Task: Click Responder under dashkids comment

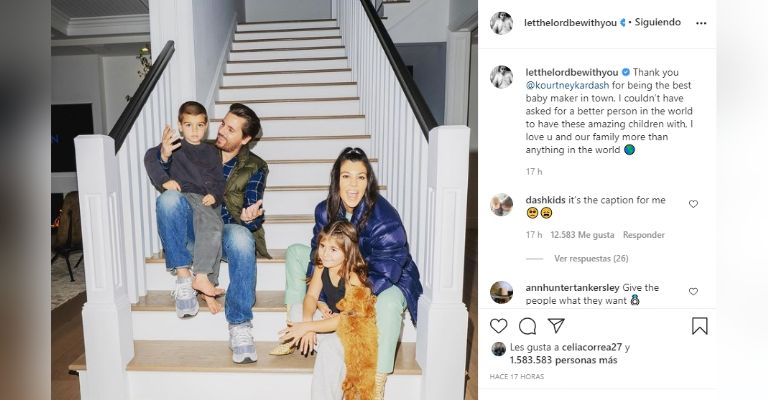Action: point(644,235)
